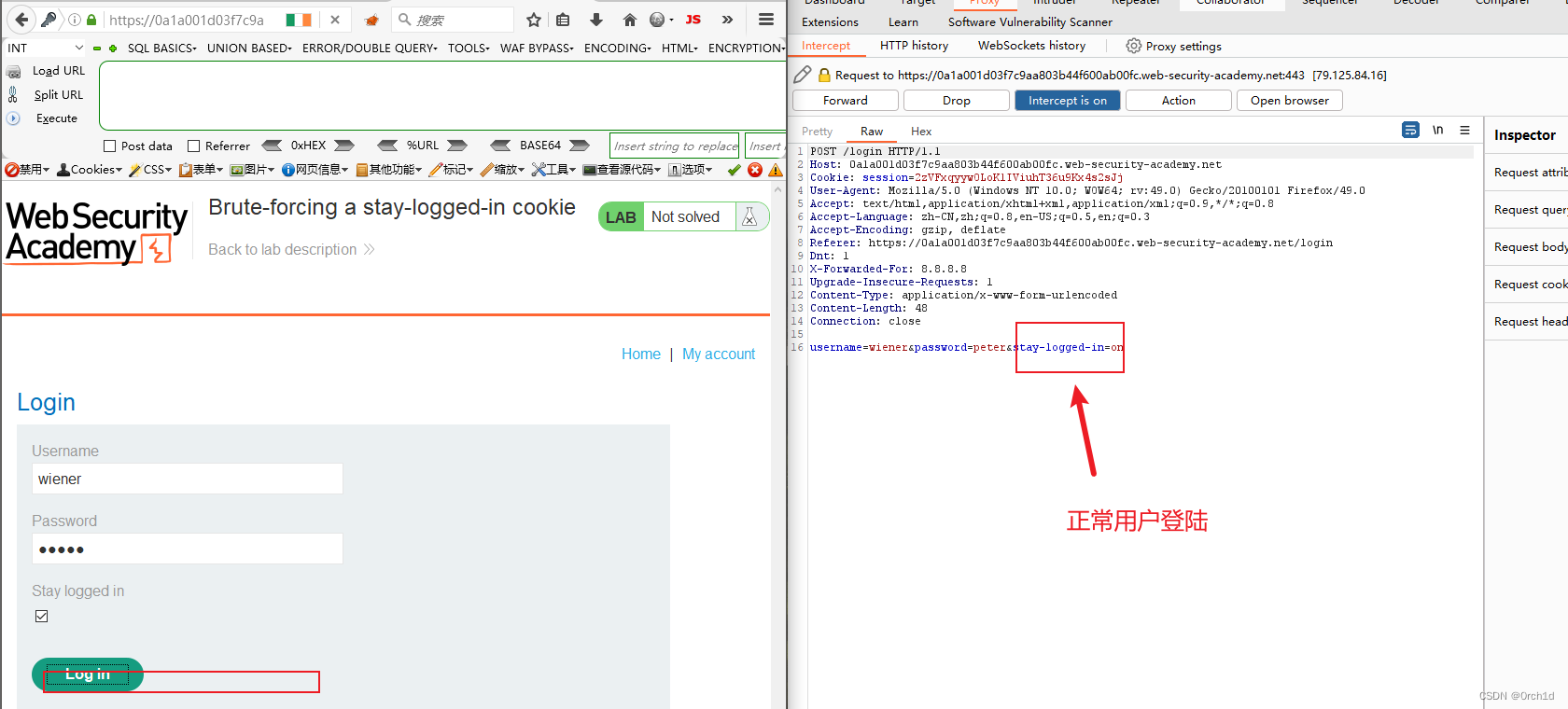Click Load URL in HackBar
This screenshot has width=1568, height=709.
59,71
